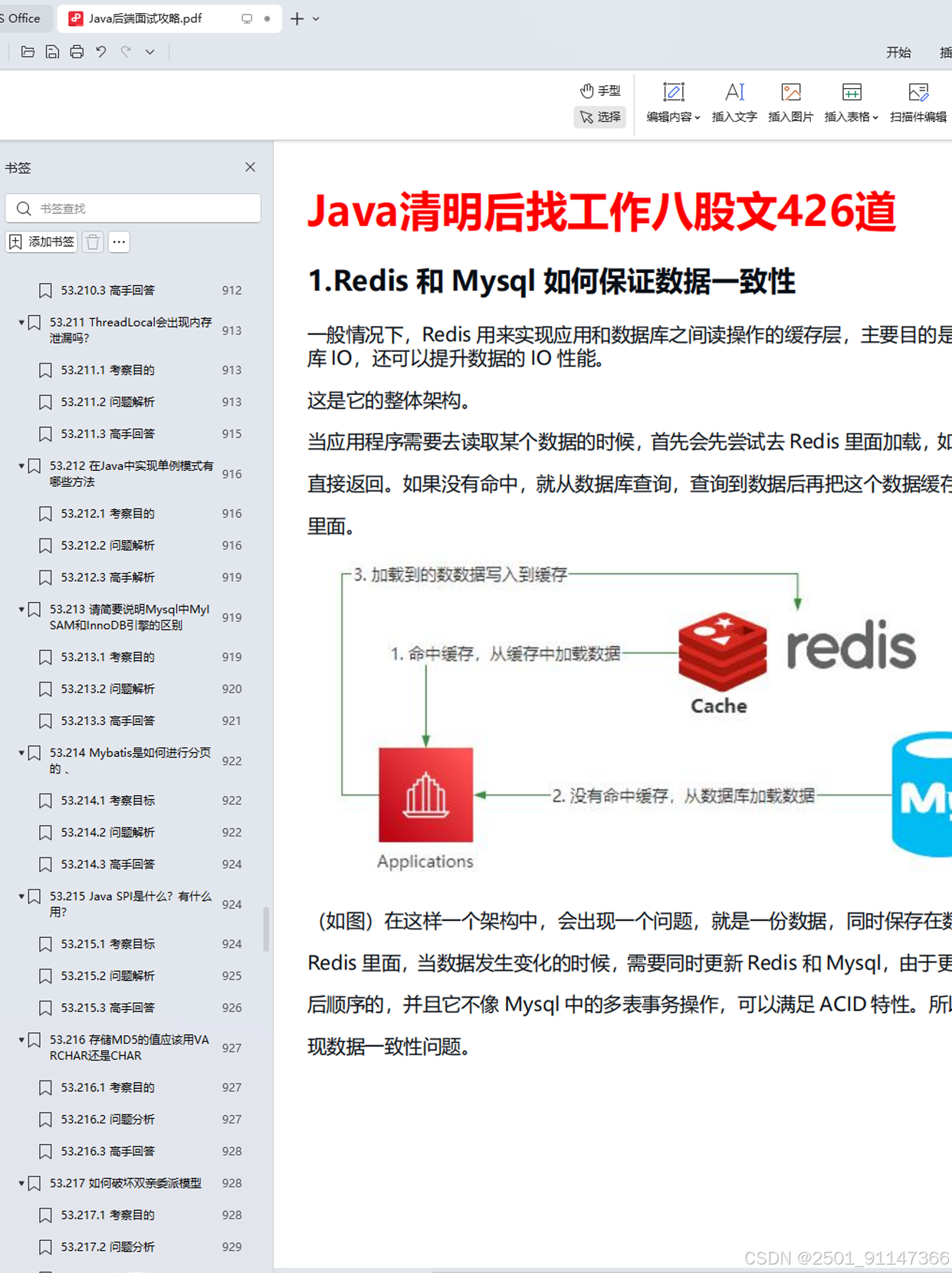The image size is (952, 1273).
Task: Go to bookmark 53.217.1 考察目的
Action: point(108,1215)
